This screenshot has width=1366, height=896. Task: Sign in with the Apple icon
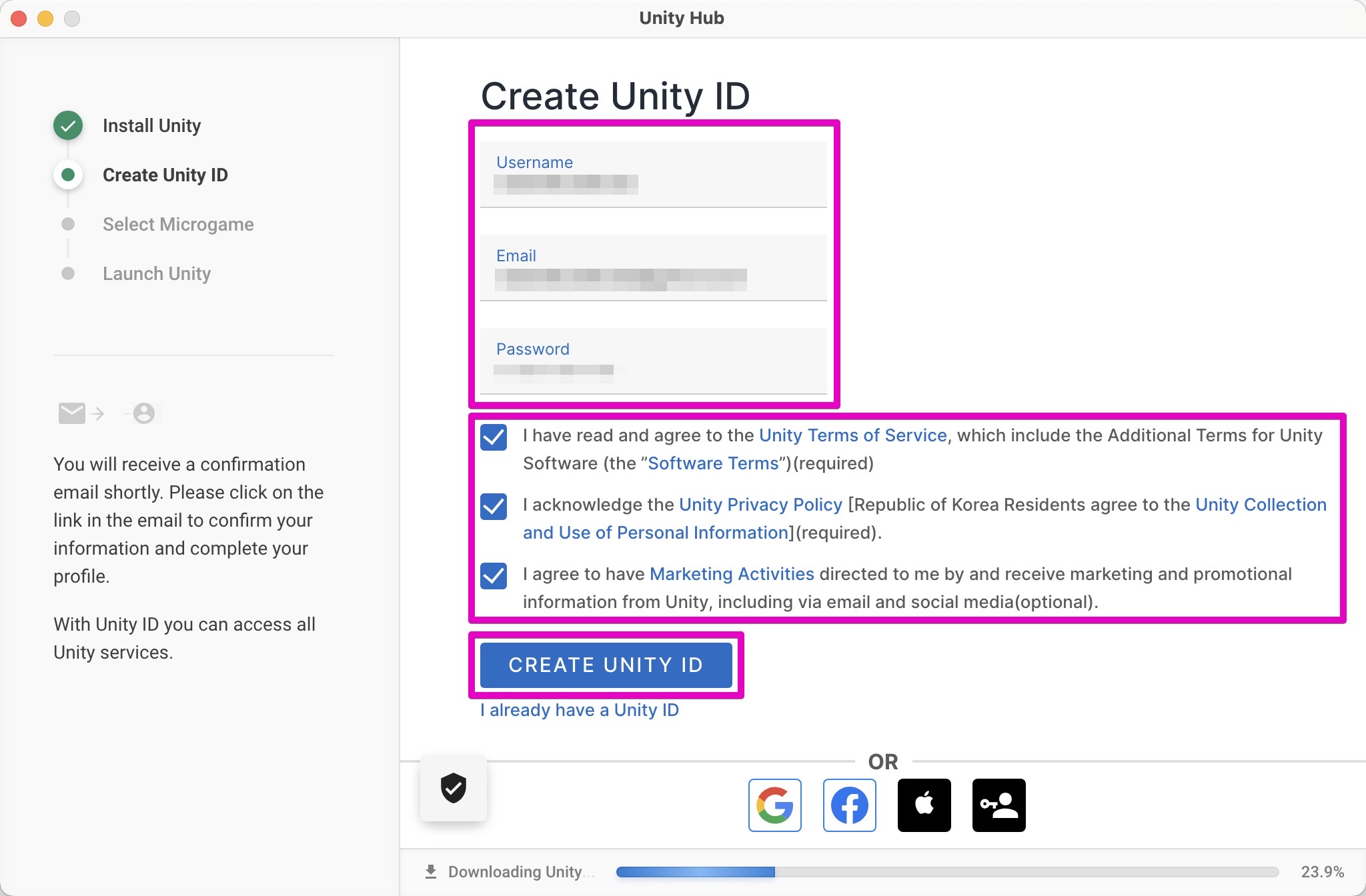point(924,805)
